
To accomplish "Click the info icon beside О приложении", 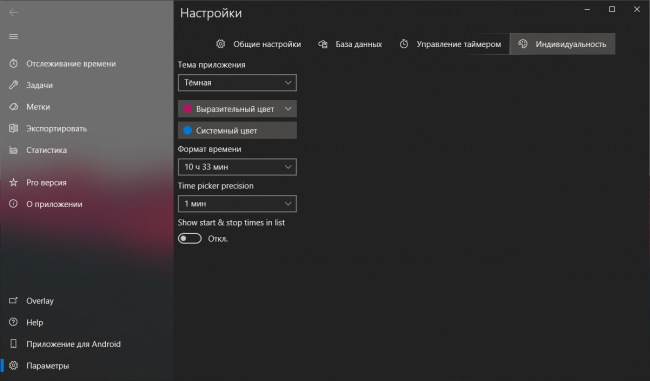I will [x=13, y=204].
